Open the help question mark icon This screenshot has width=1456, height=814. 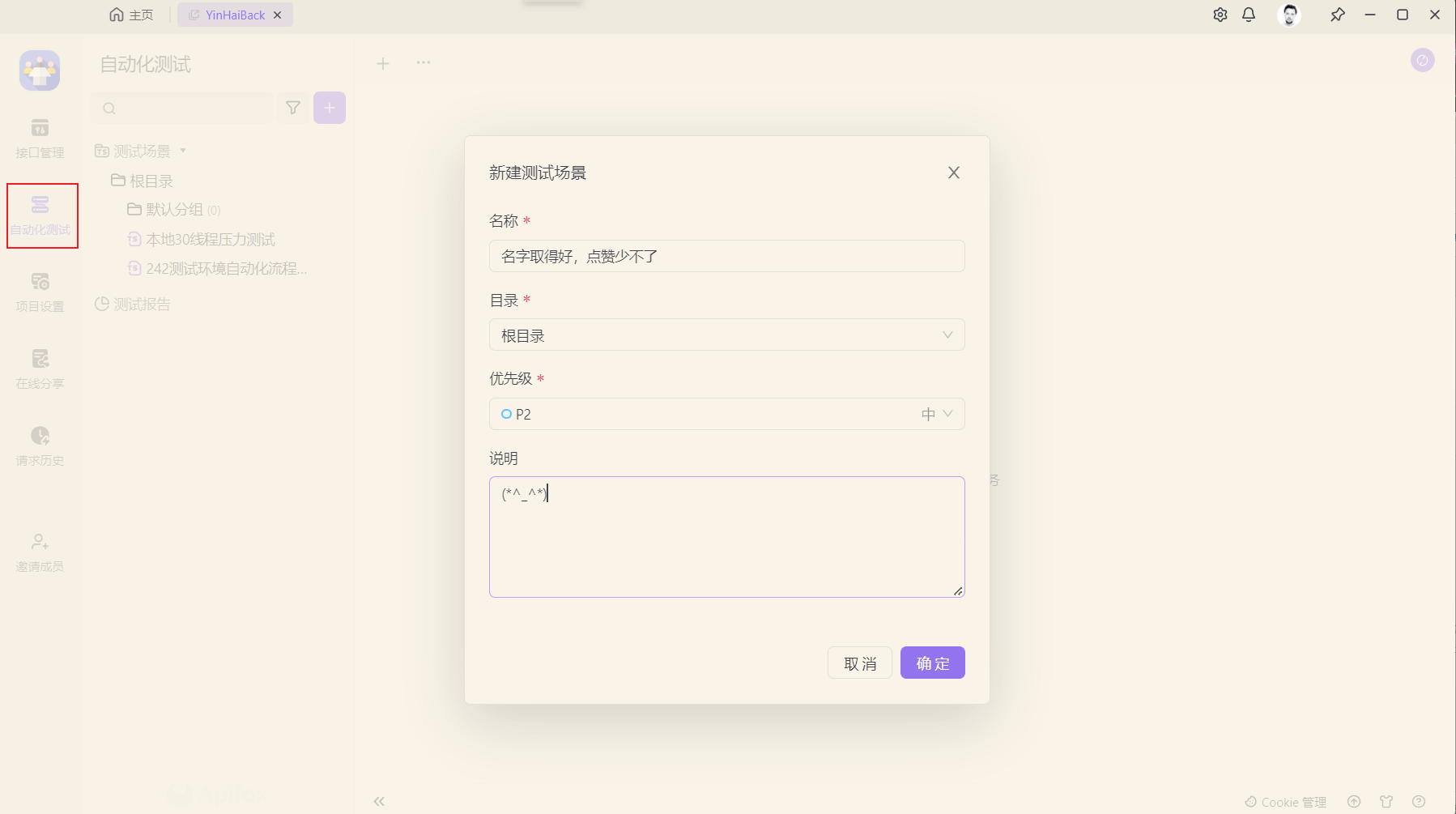tap(1419, 802)
